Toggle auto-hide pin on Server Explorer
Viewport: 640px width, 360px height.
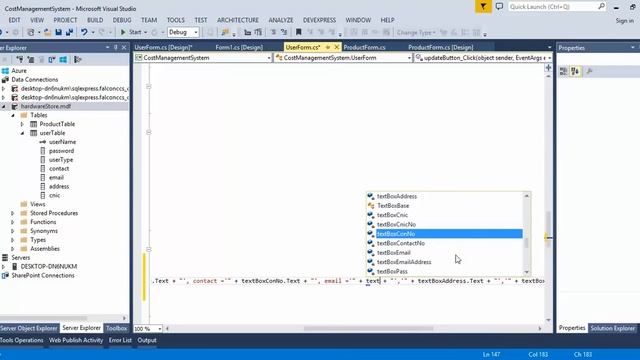pyautogui.click(x=116, y=48)
